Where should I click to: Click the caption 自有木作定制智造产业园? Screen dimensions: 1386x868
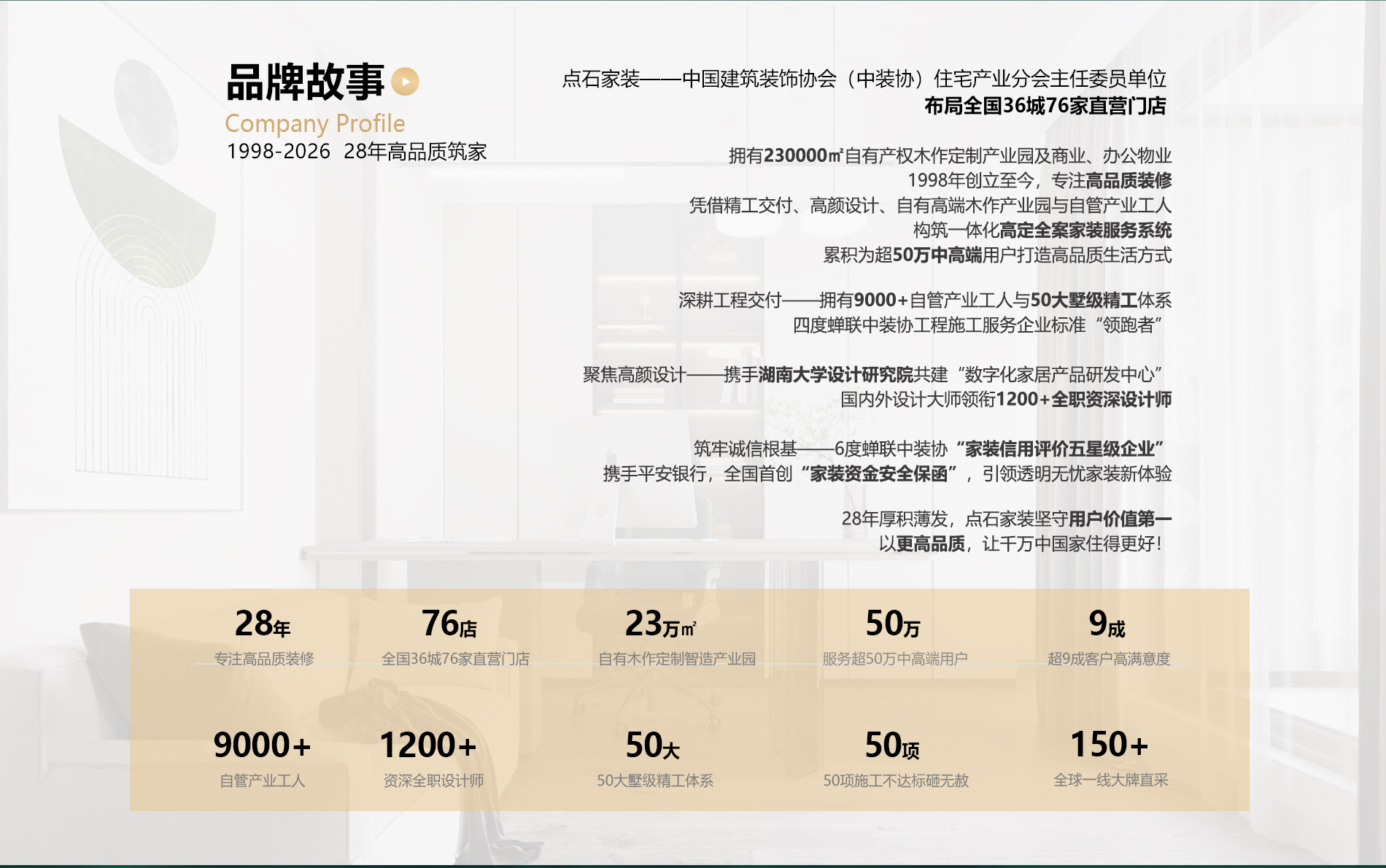click(677, 659)
